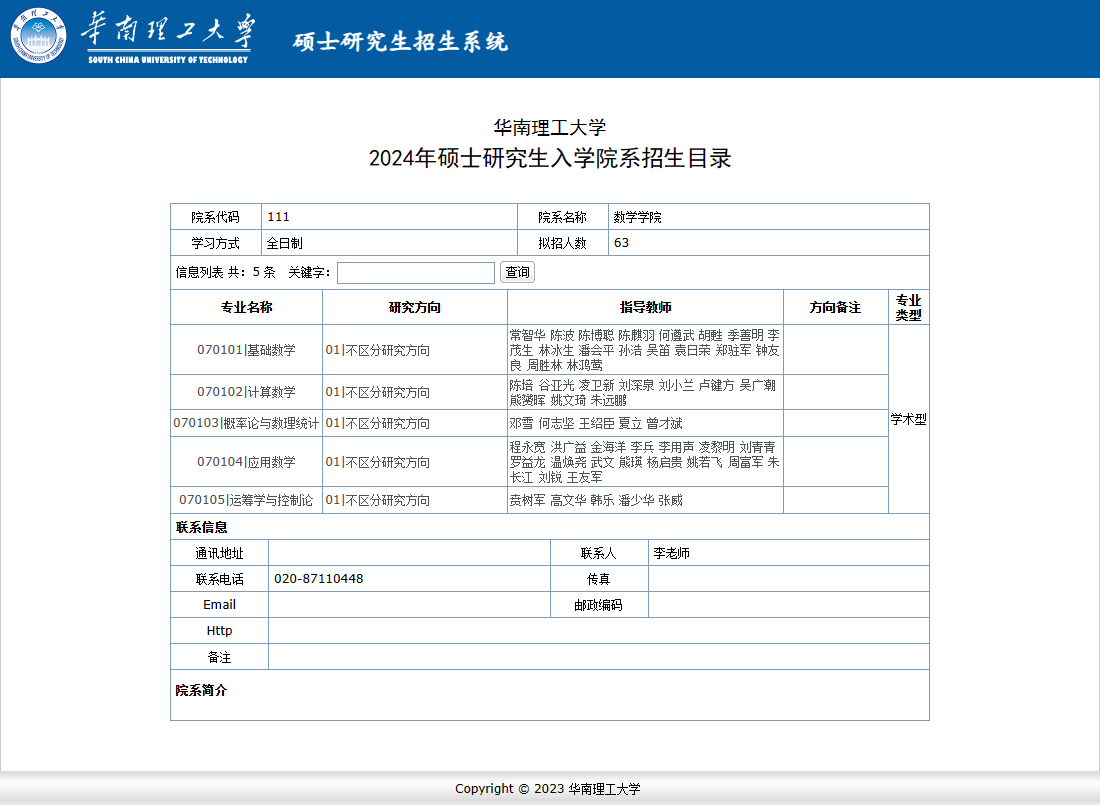Click the 通讯地址 label
1100x805 pixels.
pyautogui.click(x=220, y=553)
